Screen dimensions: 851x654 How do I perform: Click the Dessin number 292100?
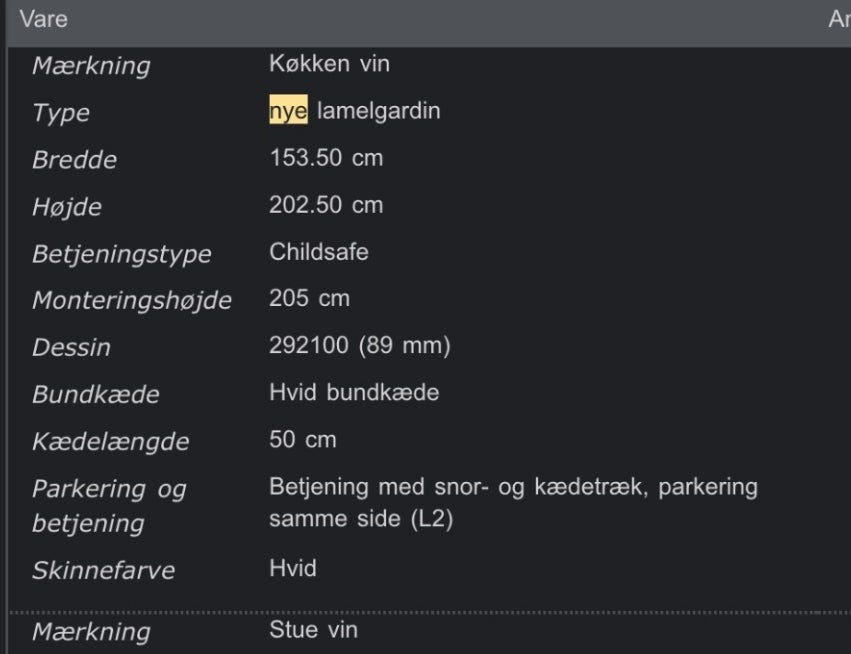click(308, 346)
